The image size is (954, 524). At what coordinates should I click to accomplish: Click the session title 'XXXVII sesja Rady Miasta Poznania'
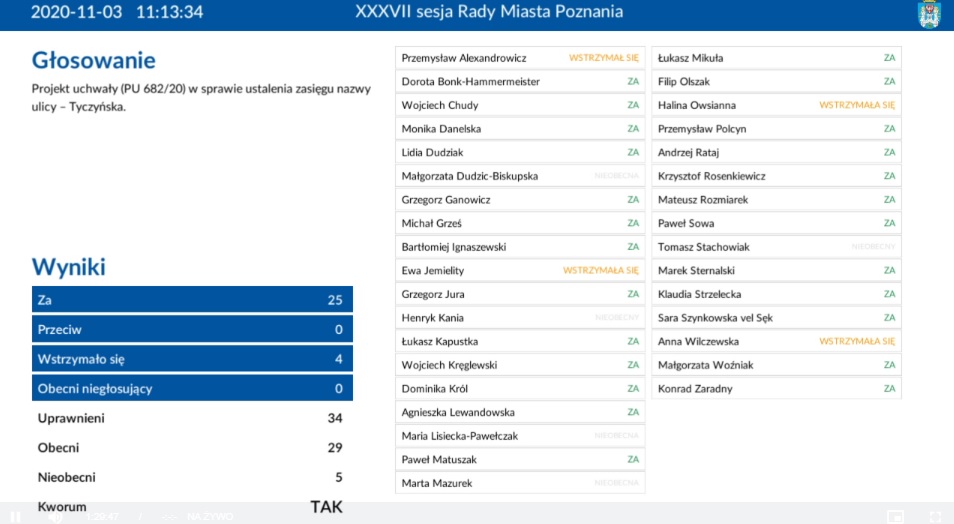pos(489,12)
